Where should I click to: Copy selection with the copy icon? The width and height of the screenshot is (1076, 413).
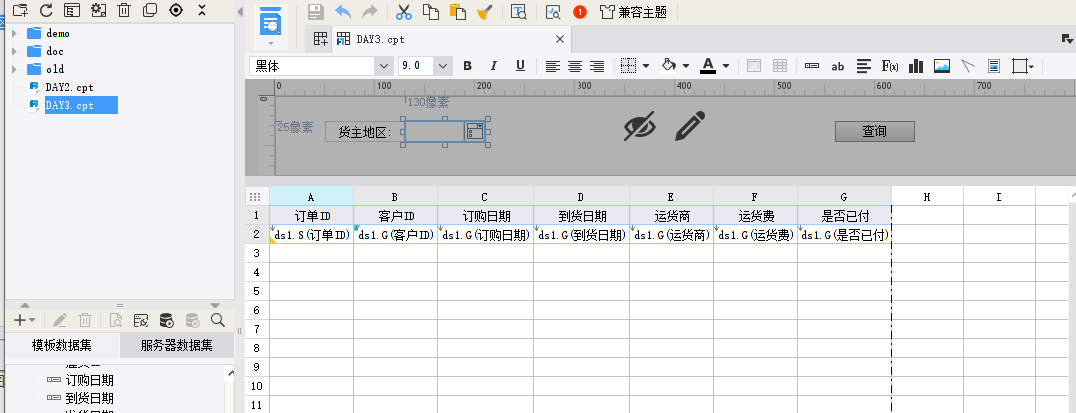[430, 12]
